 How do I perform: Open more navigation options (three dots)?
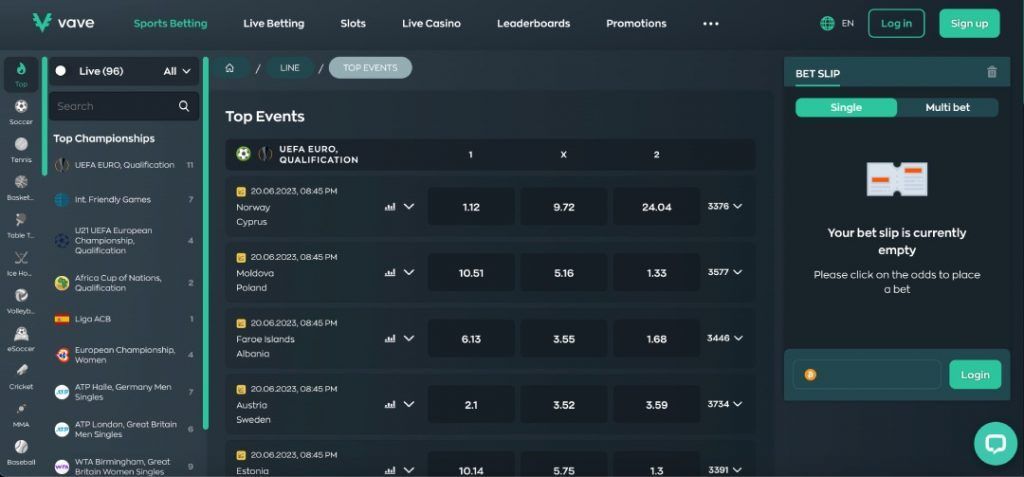711,24
